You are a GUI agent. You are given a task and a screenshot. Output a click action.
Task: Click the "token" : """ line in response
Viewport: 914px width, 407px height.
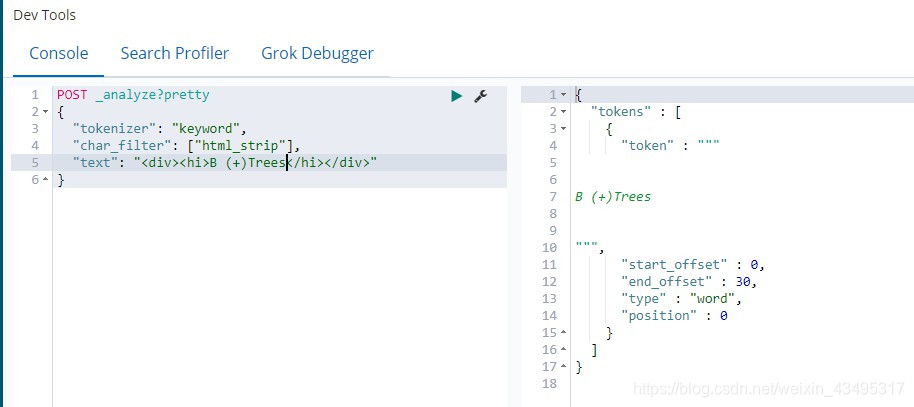tap(670, 146)
